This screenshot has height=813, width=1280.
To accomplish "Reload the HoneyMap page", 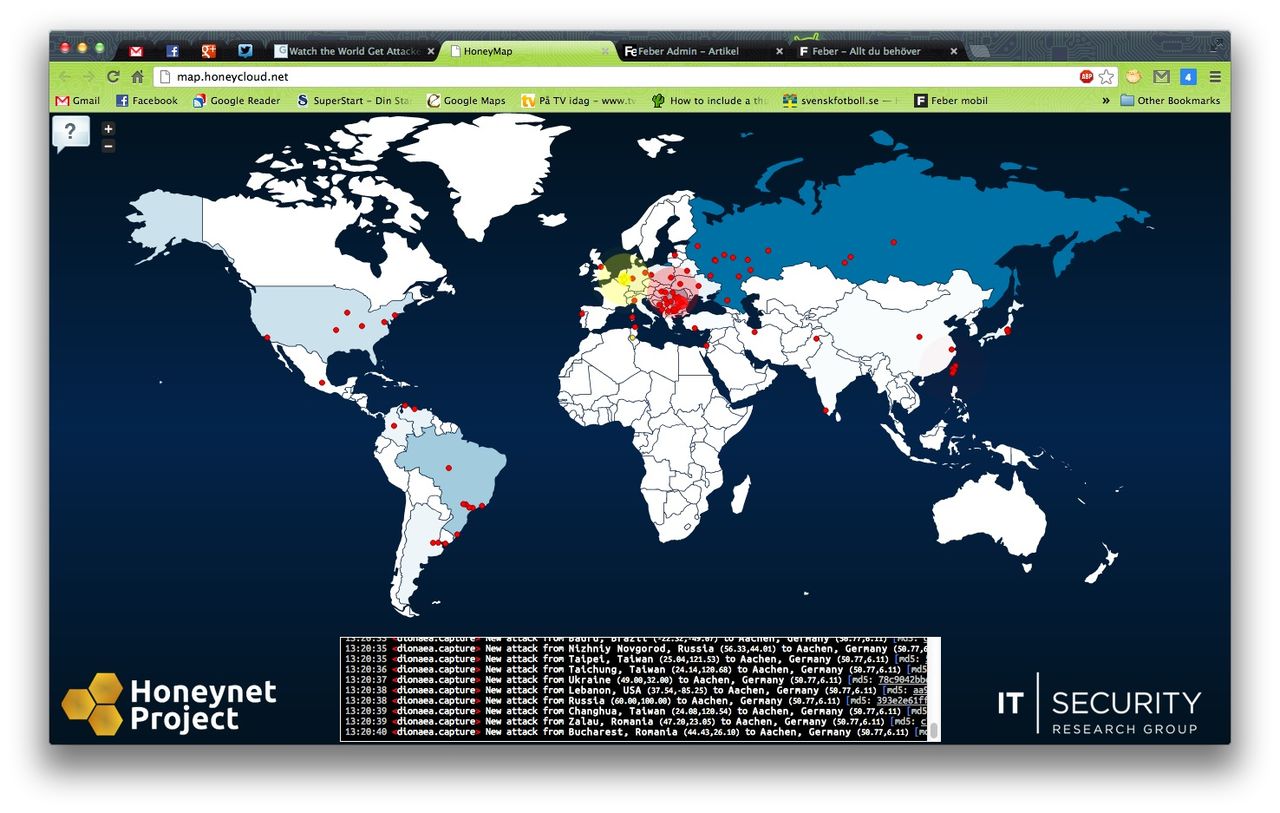I will tap(113, 76).
